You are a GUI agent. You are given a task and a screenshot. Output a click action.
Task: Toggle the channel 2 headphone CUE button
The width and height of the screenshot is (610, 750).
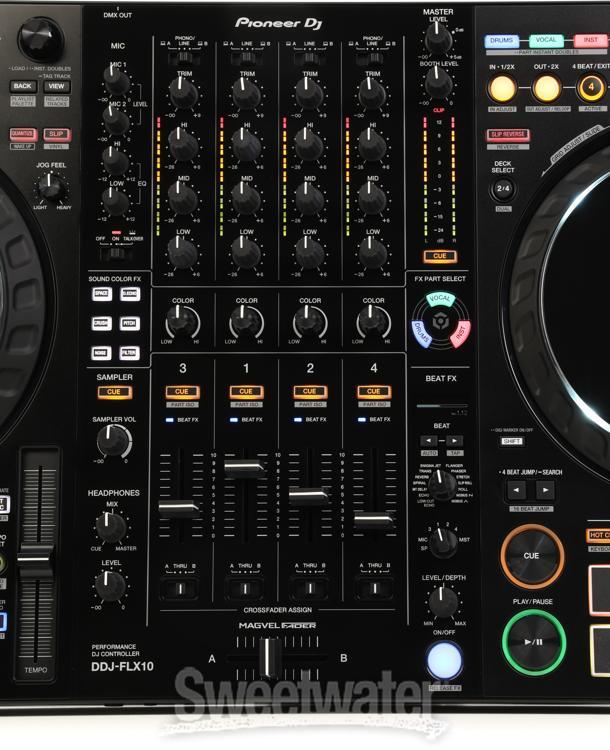pyautogui.click(x=310, y=392)
